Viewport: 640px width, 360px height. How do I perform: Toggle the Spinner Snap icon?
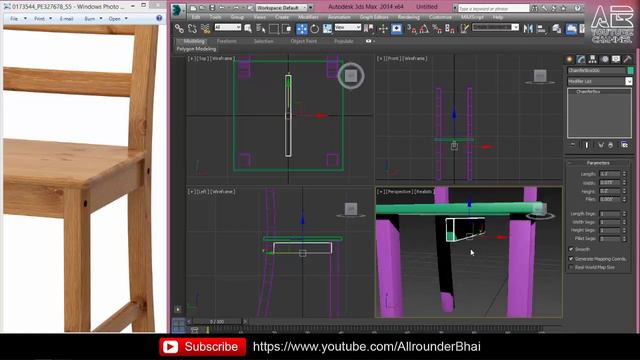(x=450, y=29)
